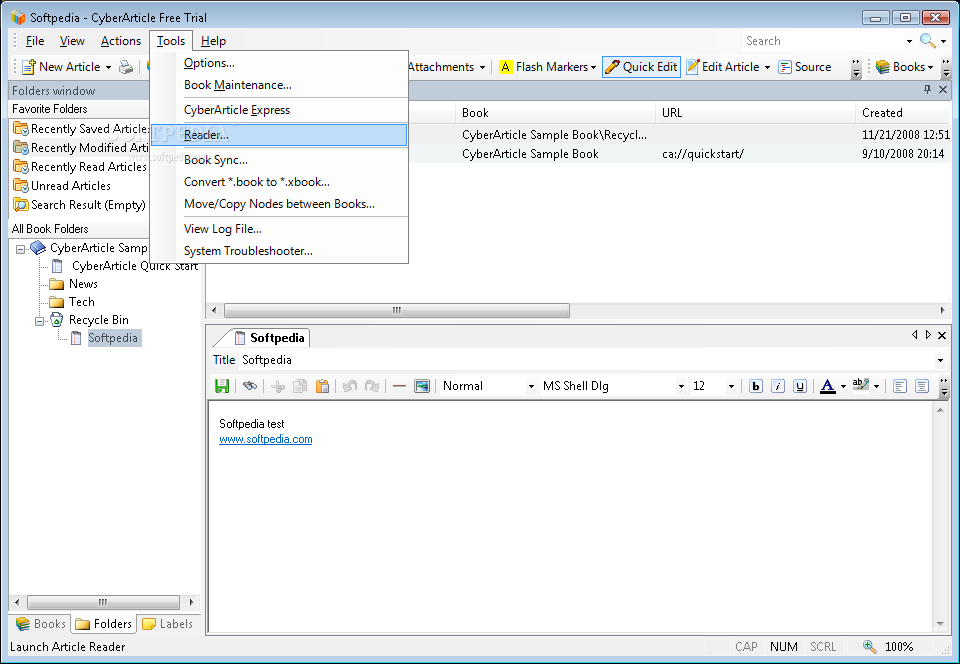Choose Options... from Tools menu
This screenshot has width=960, height=664.
pos(279,63)
